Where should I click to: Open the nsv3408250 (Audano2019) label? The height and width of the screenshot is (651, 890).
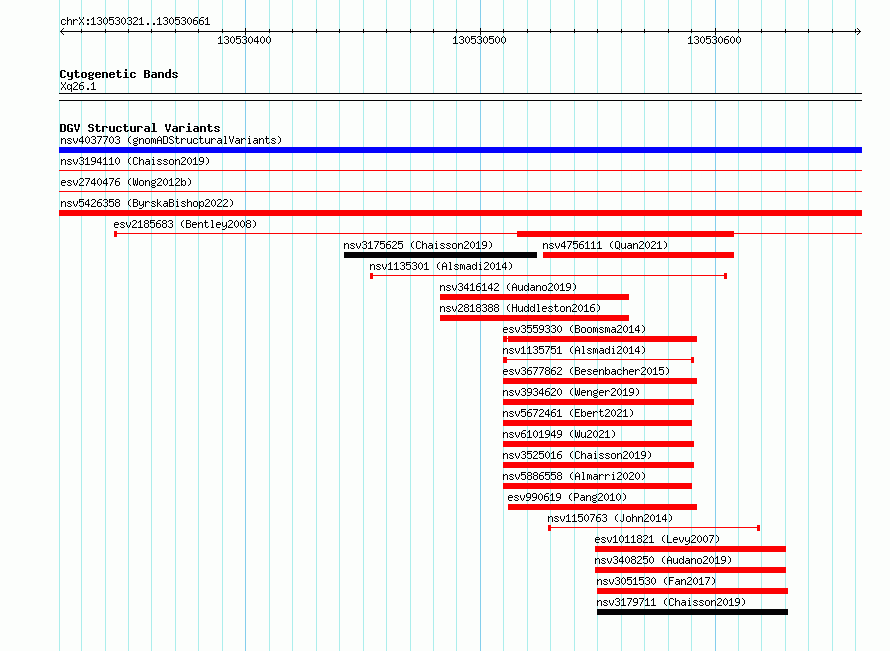pyautogui.click(x=663, y=560)
